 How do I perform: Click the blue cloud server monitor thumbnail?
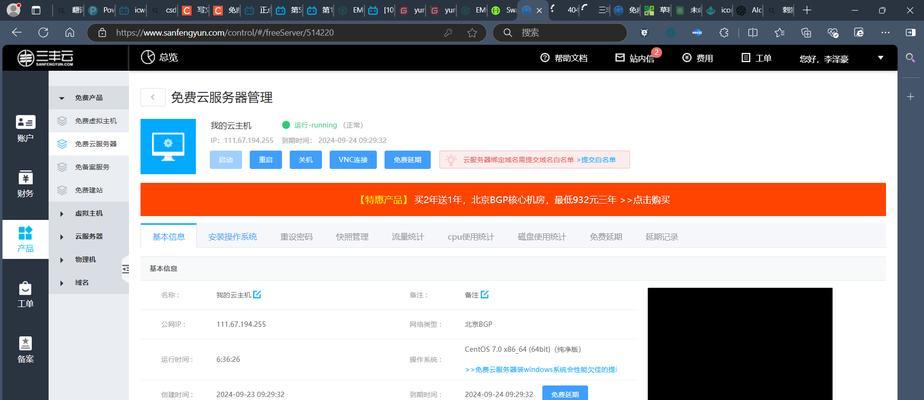168,146
